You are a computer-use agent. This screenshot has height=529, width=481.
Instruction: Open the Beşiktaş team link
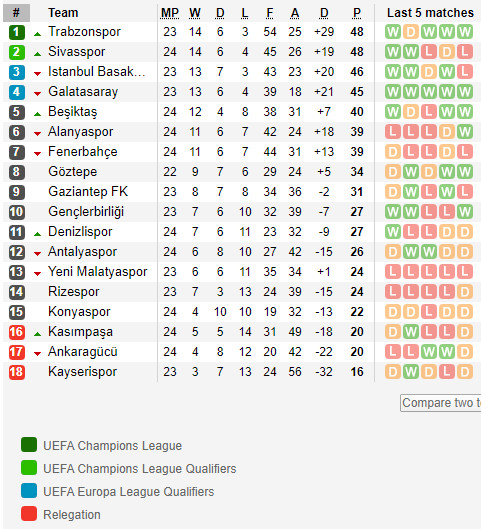73,112
